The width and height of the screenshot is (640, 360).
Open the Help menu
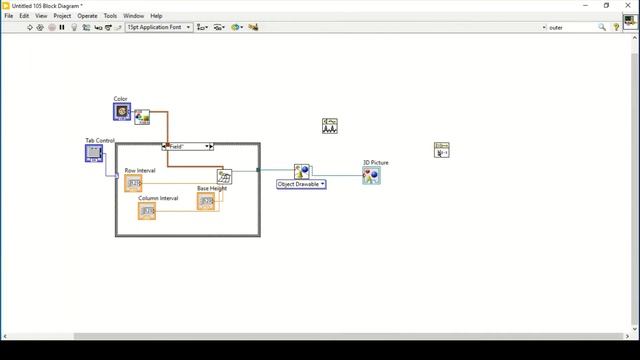click(x=156, y=16)
